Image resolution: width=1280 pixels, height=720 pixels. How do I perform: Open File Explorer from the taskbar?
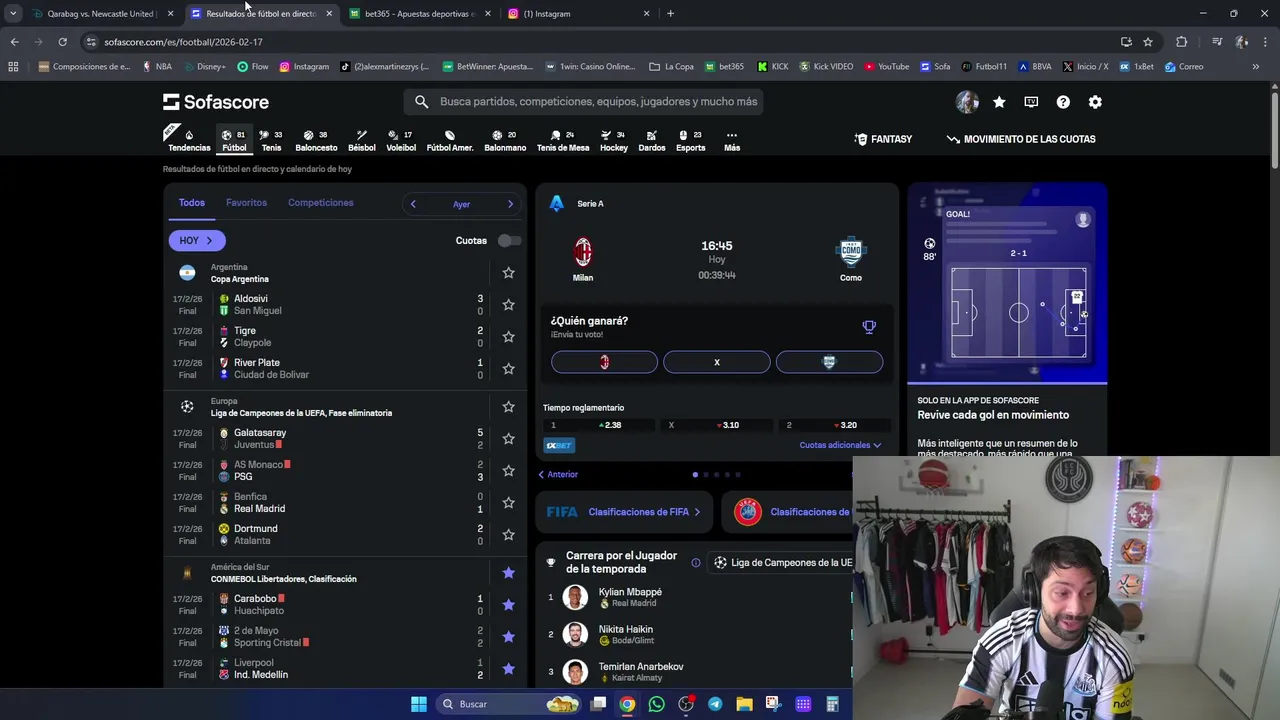click(x=744, y=704)
